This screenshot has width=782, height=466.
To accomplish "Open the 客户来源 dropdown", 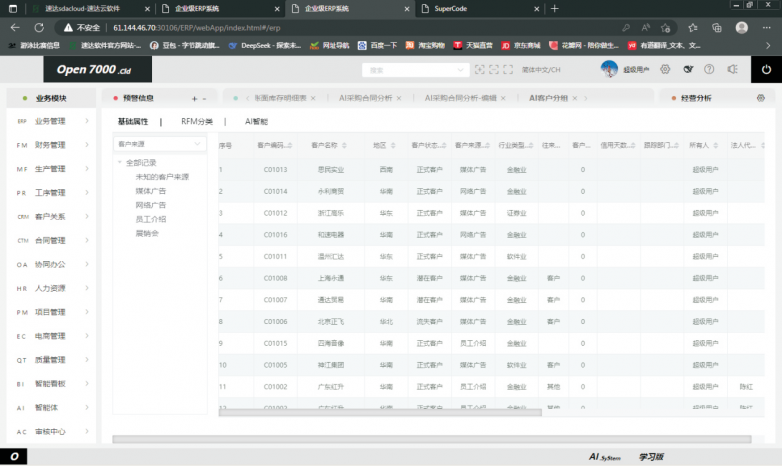I will 160,144.
